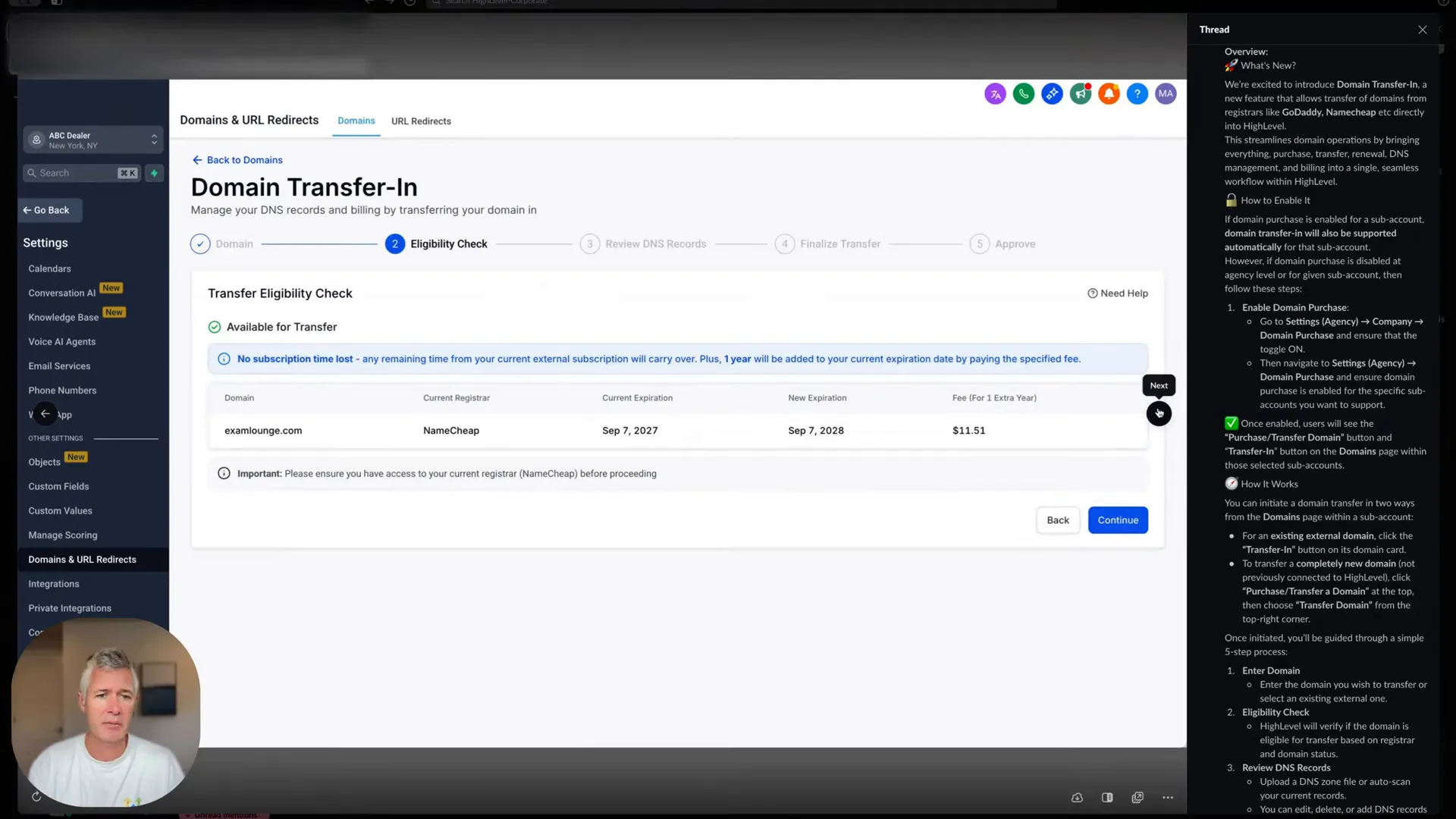Click the green lightning quick action icon

tap(154, 173)
